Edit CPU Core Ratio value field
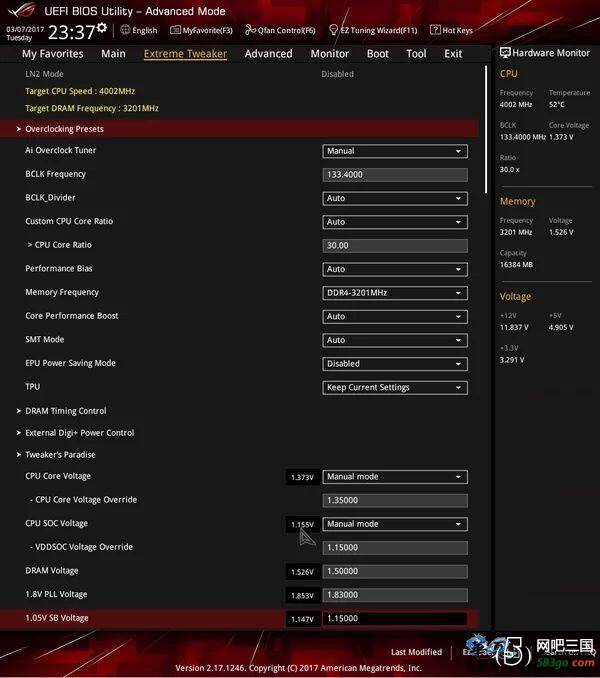Image resolution: width=600 pixels, height=678 pixels. click(x=395, y=246)
